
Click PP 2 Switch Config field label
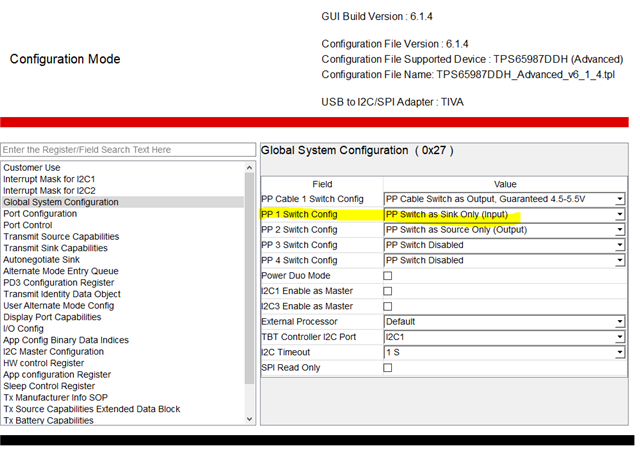point(299,229)
